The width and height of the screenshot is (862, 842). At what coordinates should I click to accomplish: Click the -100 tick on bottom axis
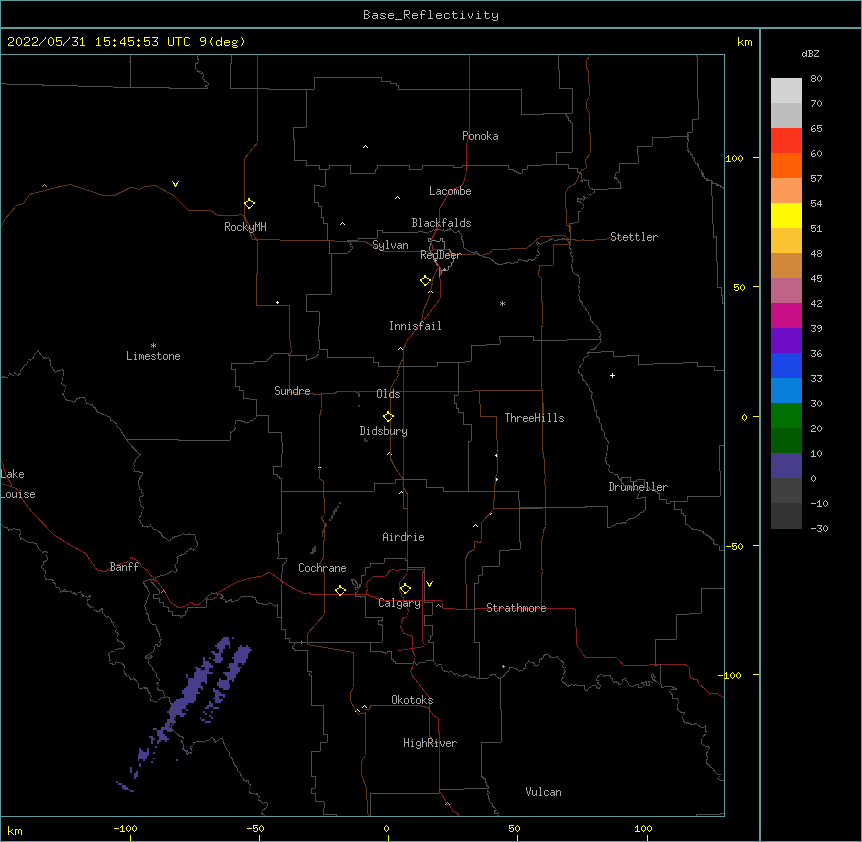[x=125, y=829]
